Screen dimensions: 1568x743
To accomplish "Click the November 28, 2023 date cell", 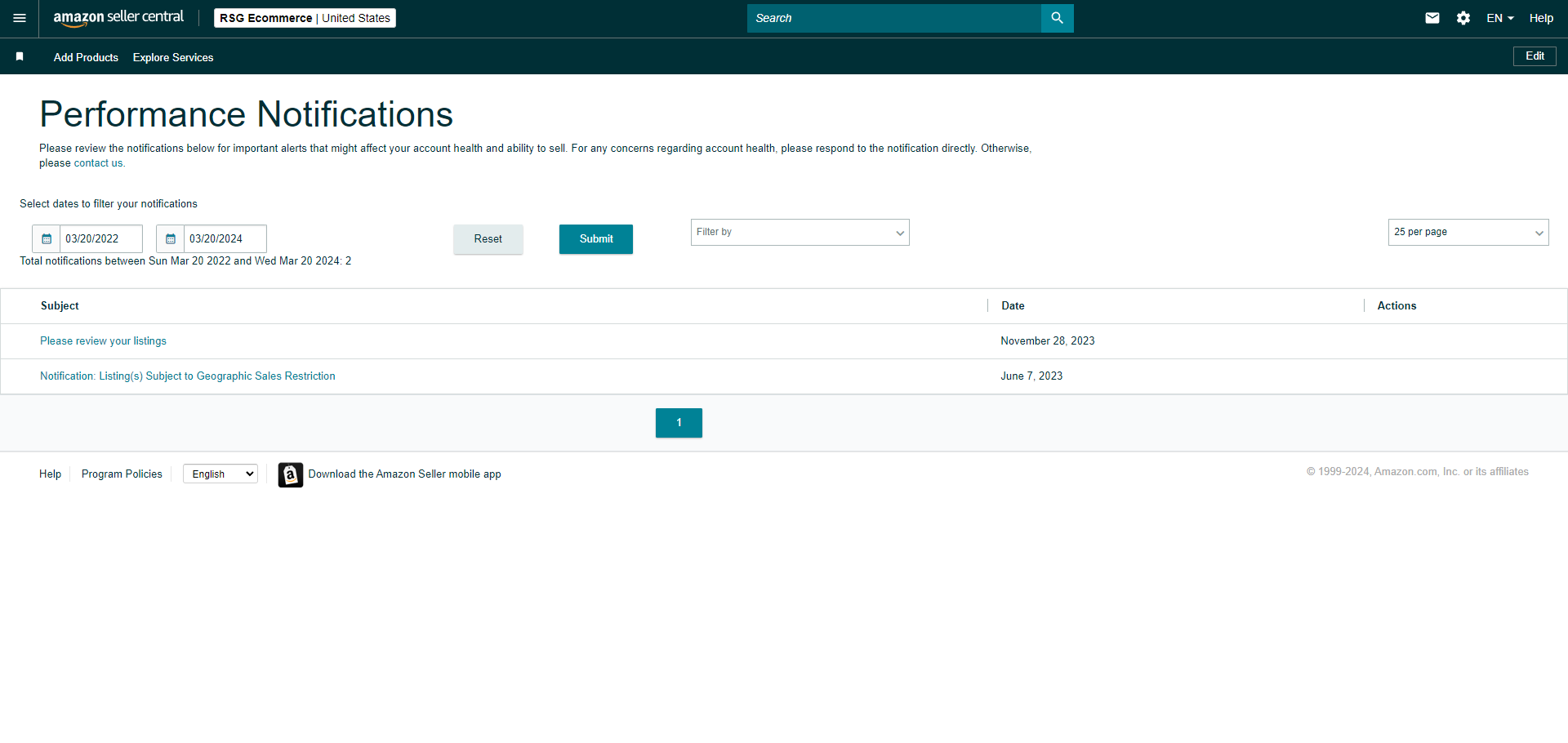I will tap(1048, 341).
